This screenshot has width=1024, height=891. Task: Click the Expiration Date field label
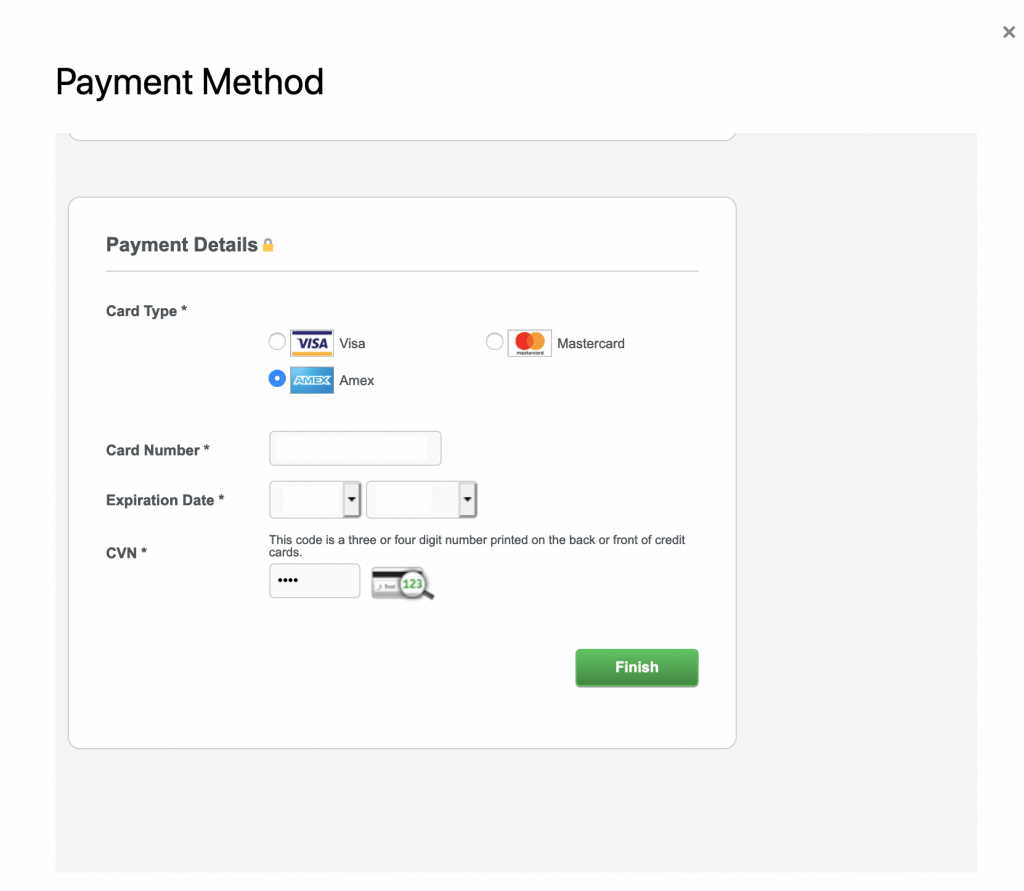pos(165,500)
